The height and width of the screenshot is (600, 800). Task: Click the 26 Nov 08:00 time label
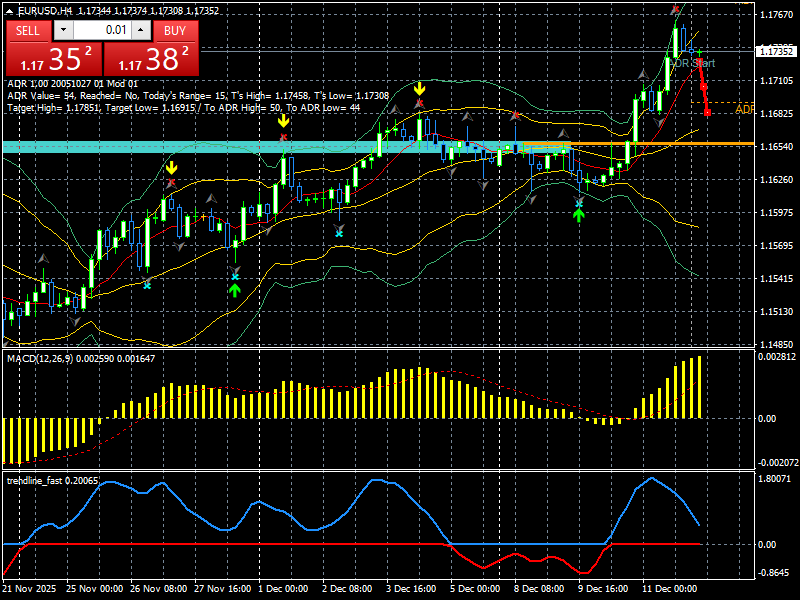pos(159,589)
